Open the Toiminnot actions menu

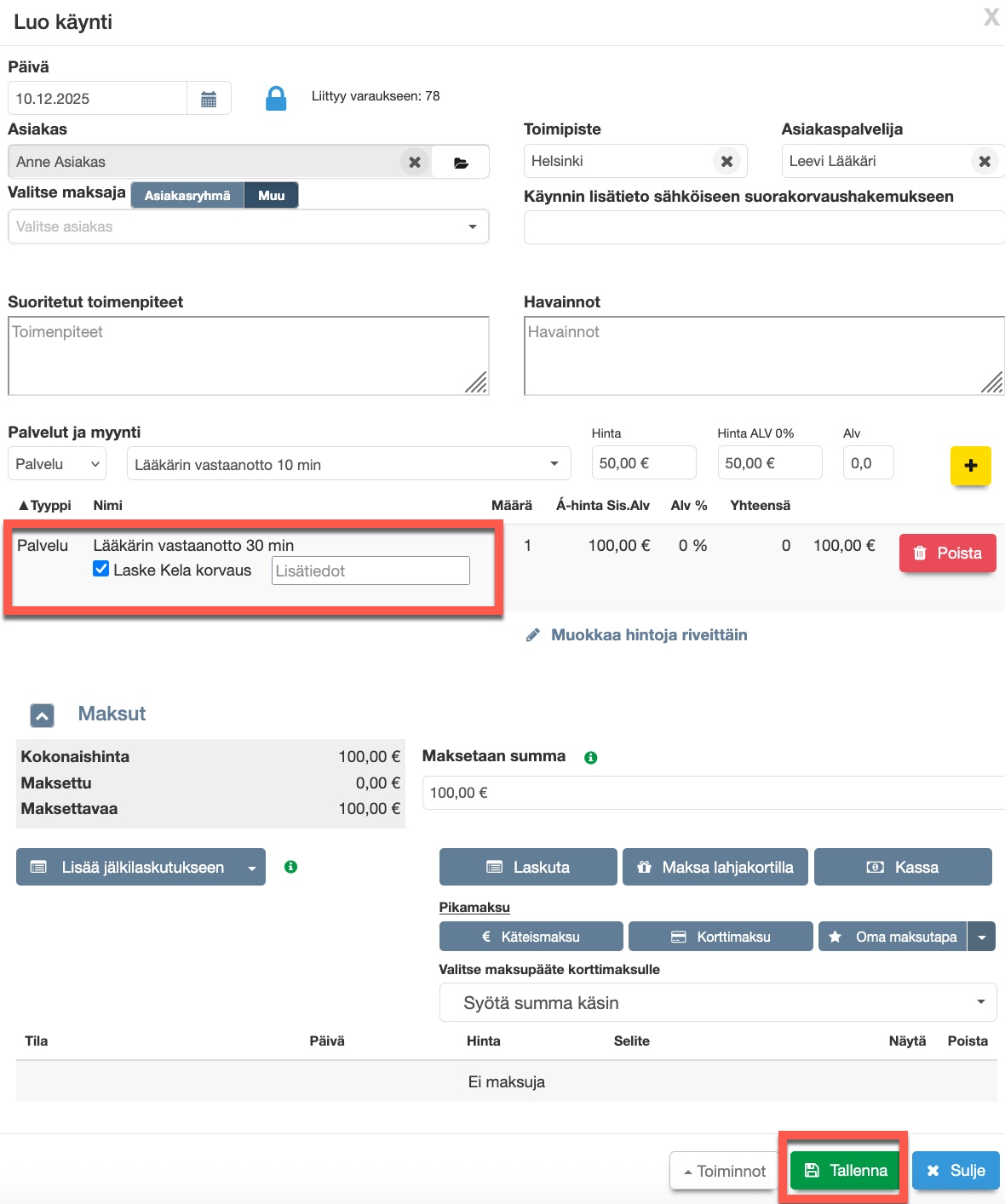pyautogui.click(x=724, y=1171)
